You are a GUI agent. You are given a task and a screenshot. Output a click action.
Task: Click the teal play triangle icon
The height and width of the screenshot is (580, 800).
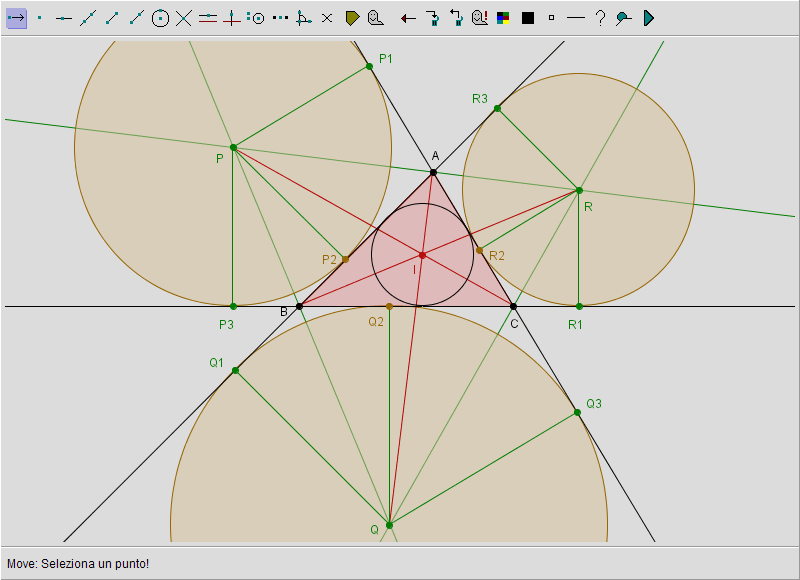coord(648,18)
